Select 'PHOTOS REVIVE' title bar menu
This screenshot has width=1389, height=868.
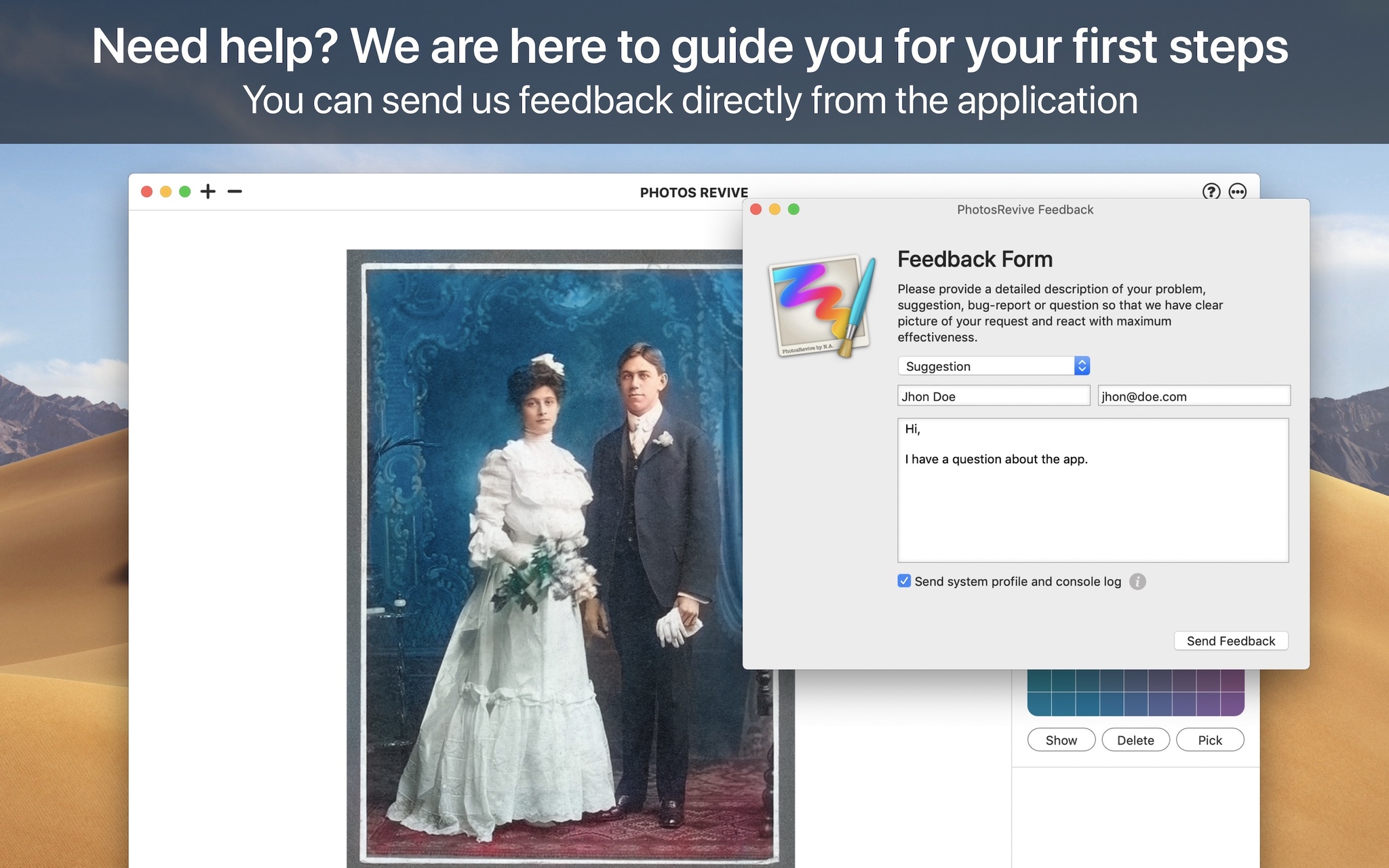694,192
